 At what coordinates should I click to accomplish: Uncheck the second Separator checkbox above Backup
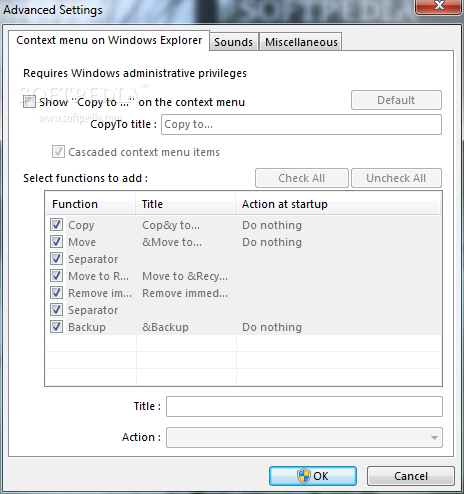(56, 310)
